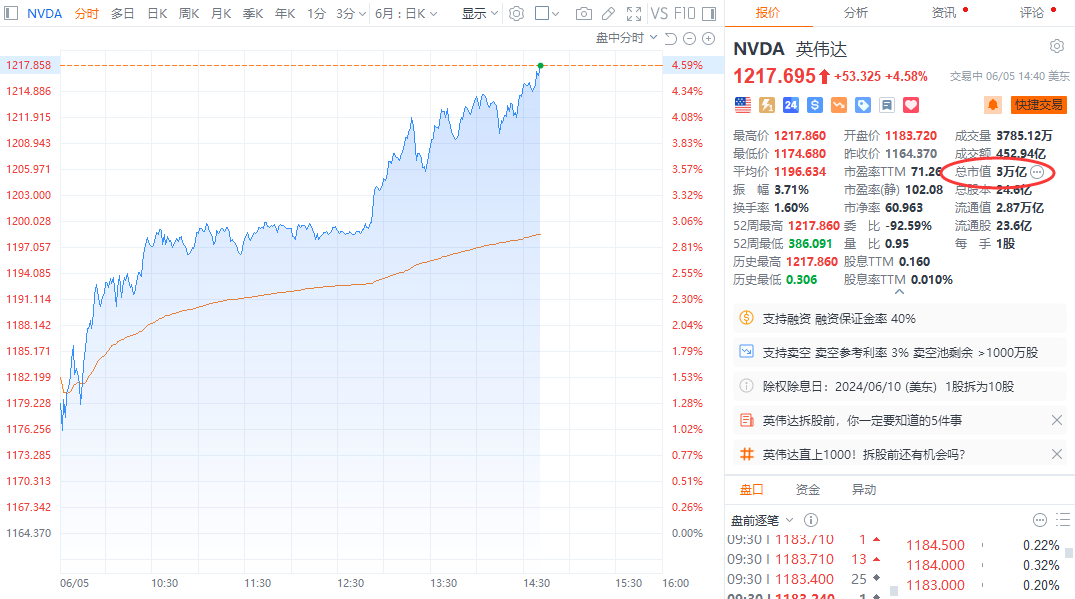Collapse the stock details with the chevron
This screenshot has height=599, width=1075.
898,293
